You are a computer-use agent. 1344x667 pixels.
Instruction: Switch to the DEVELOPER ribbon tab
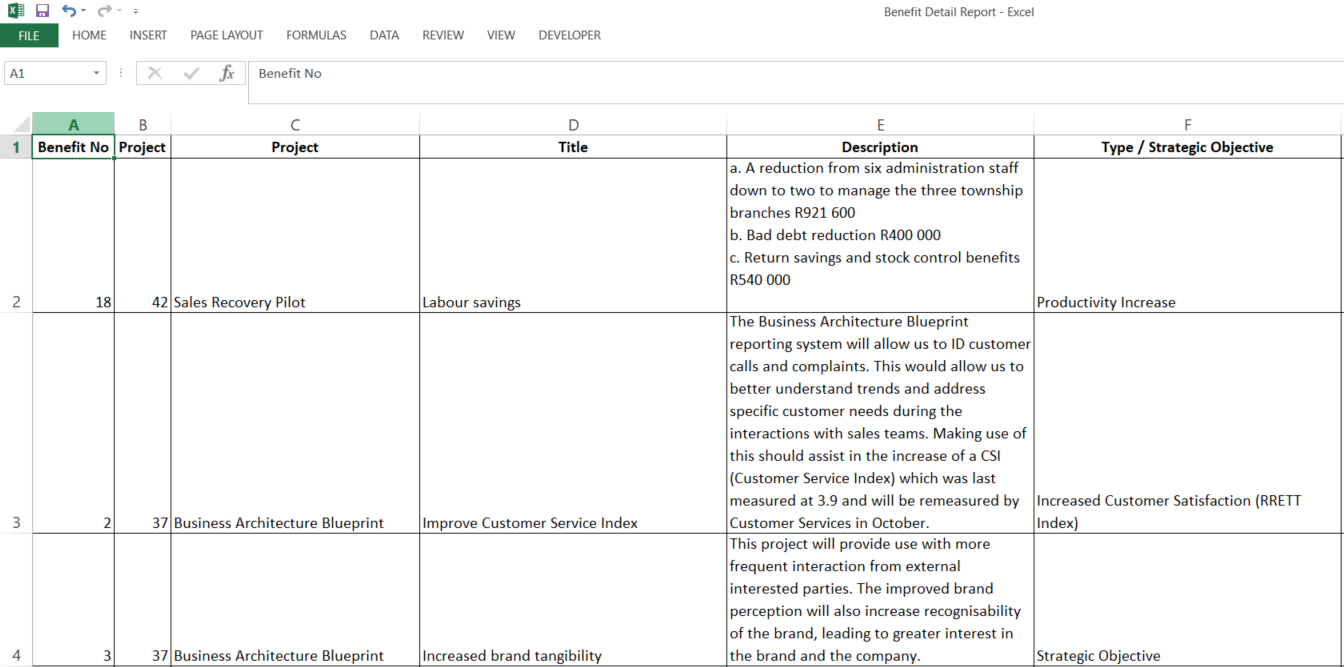tap(569, 34)
